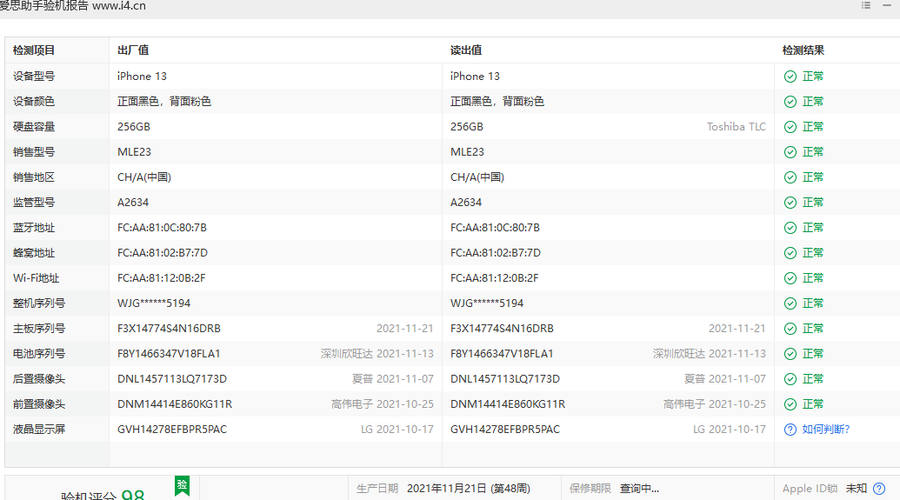Click the 出厂值 column header
900x500 pixels.
click(x=133, y=51)
